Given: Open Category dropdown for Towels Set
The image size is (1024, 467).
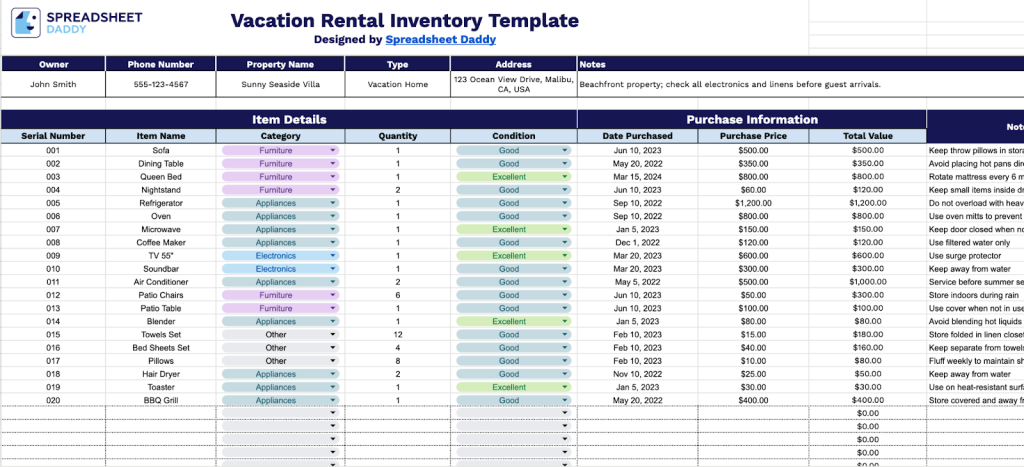Looking at the screenshot, I should pyautogui.click(x=332, y=335).
